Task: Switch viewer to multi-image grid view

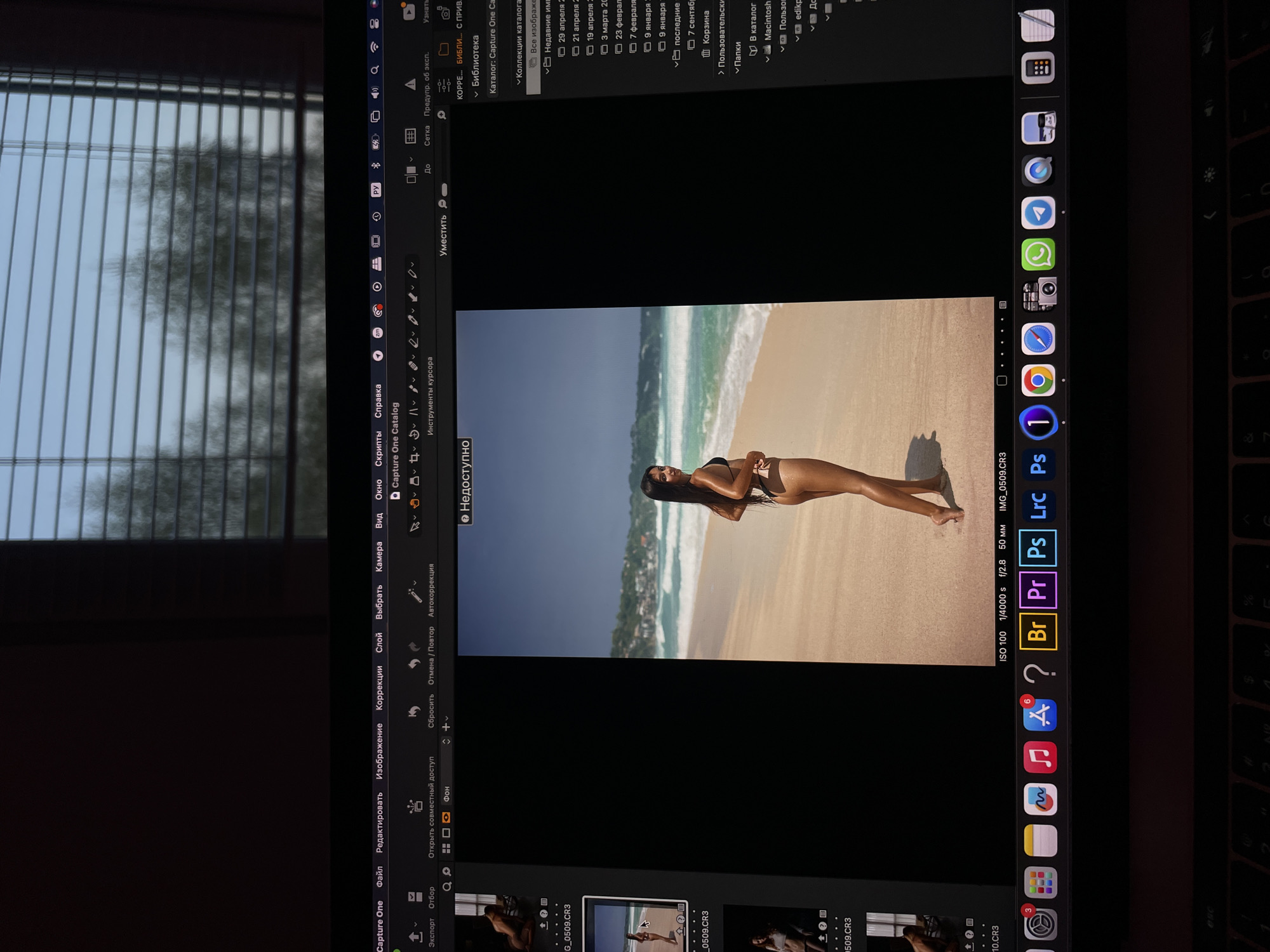Action: [x=446, y=849]
